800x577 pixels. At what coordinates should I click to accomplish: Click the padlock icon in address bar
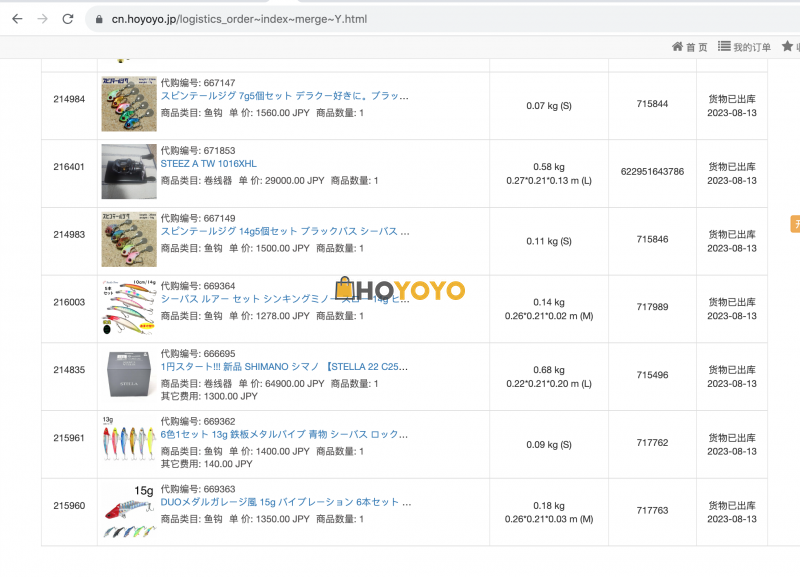(99, 19)
